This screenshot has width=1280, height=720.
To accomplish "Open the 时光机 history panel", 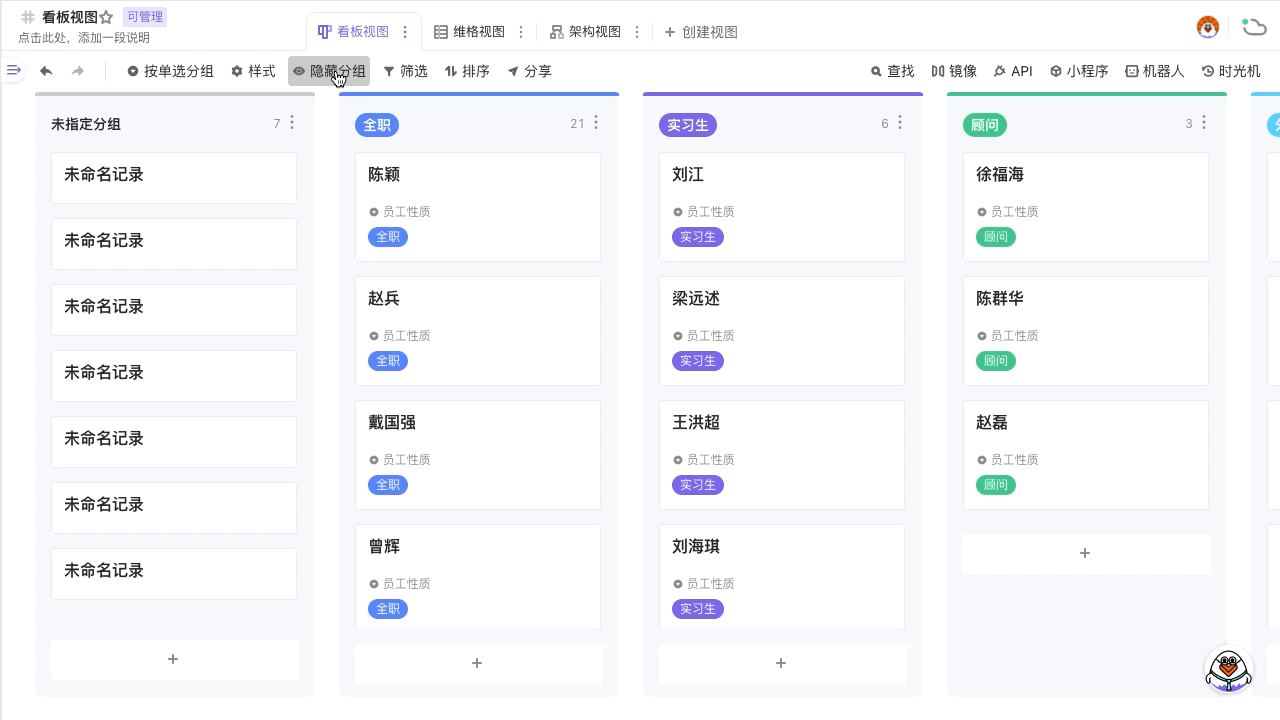I will pos(1231,71).
